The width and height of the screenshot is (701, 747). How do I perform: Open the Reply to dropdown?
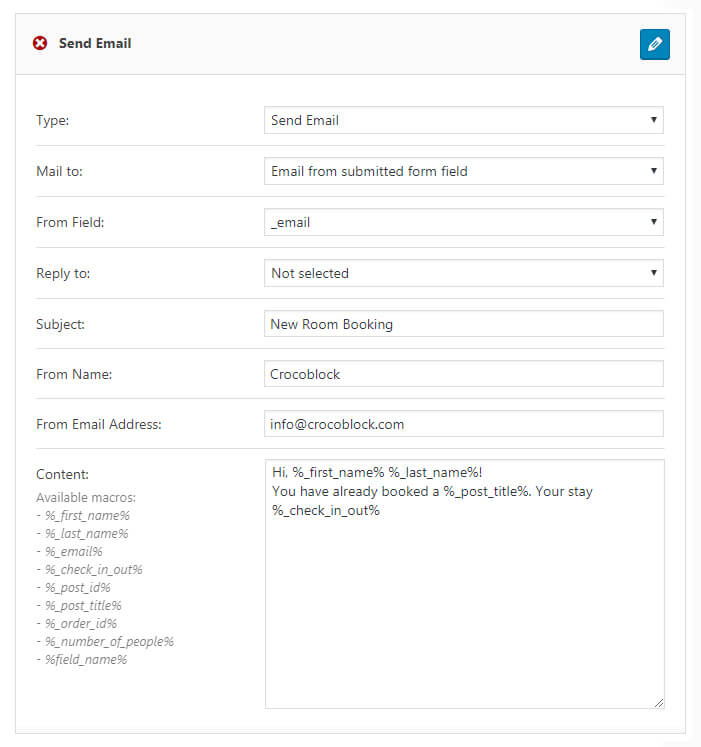tap(464, 273)
